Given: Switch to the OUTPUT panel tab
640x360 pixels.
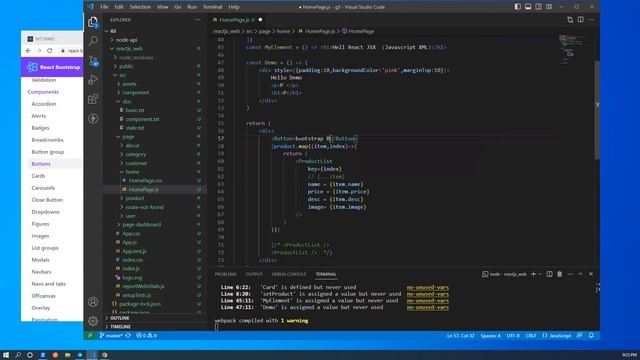Looking at the screenshot, I should coord(254,274).
